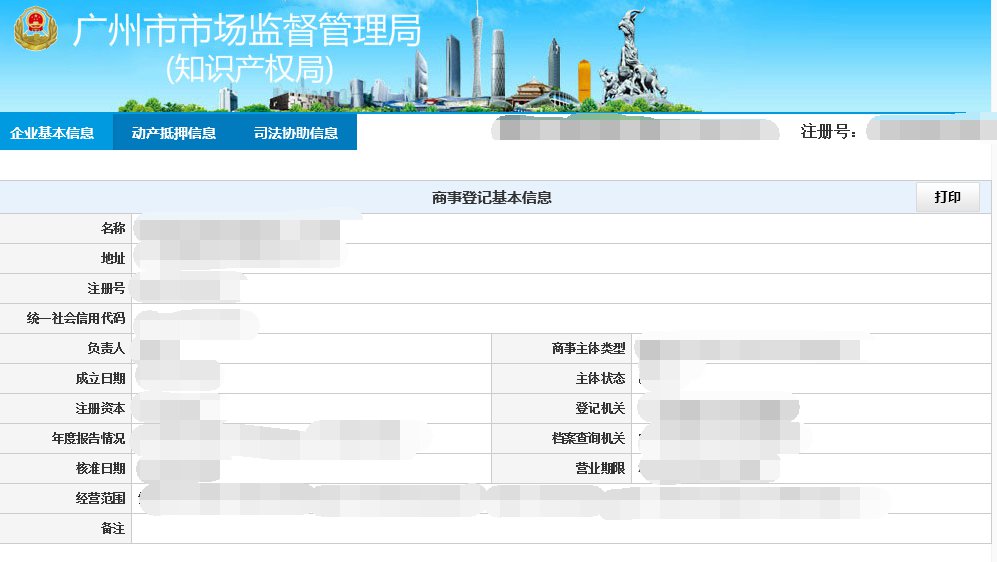Click the 商事主体类型 field label
Image resolution: width=997 pixels, height=562 pixels.
click(588, 349)
